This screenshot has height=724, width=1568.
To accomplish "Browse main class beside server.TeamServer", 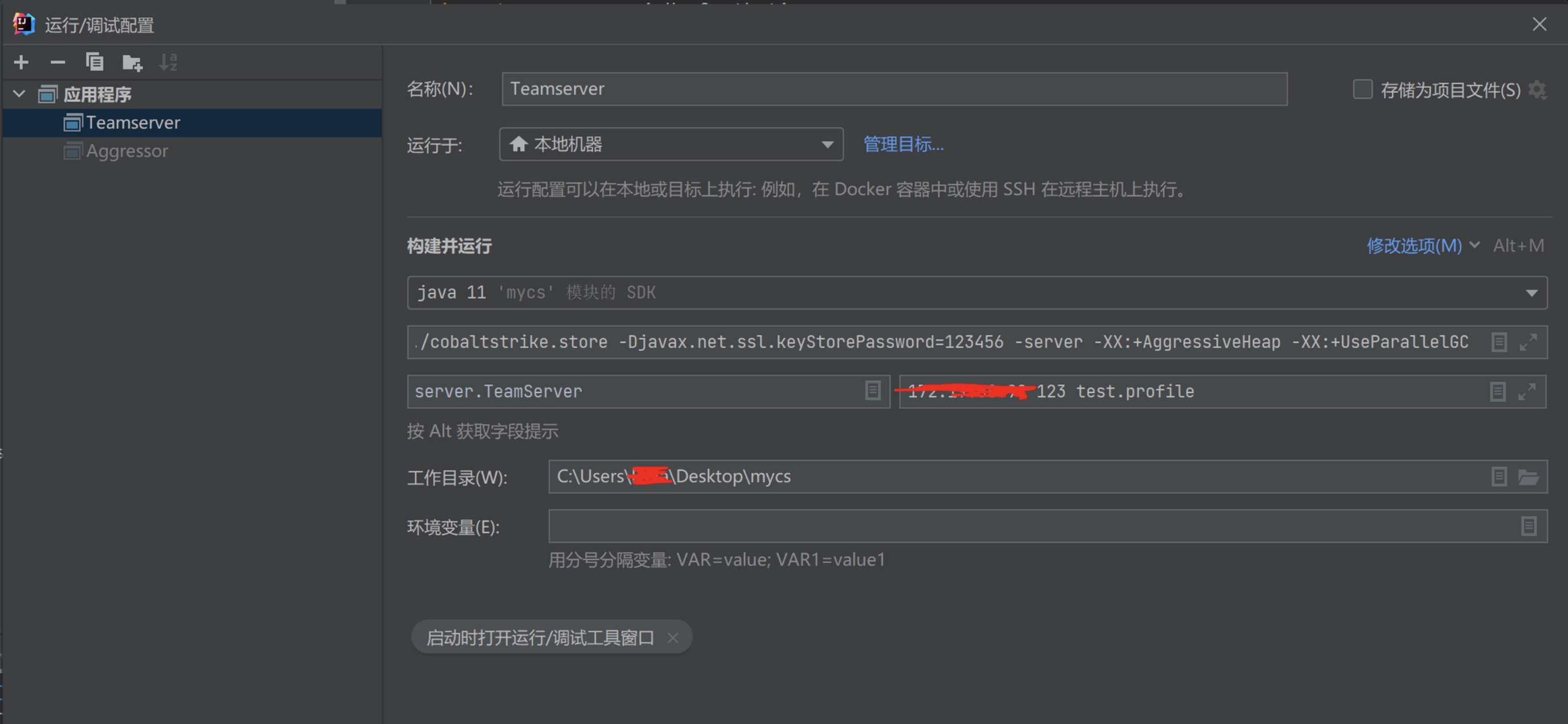I will [872, 391].
